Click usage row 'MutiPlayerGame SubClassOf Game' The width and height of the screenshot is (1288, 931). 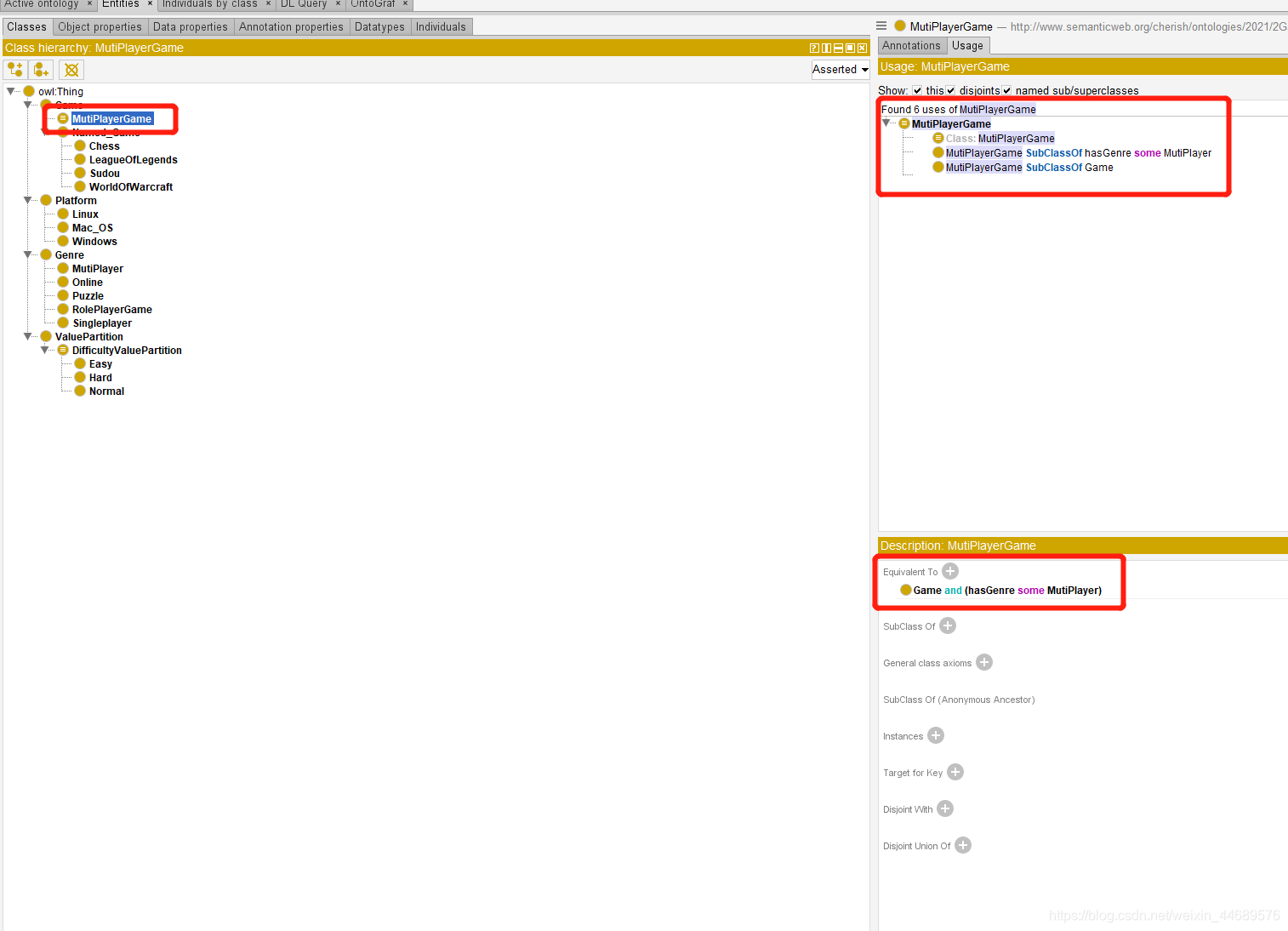click(x=1029, y=167)
